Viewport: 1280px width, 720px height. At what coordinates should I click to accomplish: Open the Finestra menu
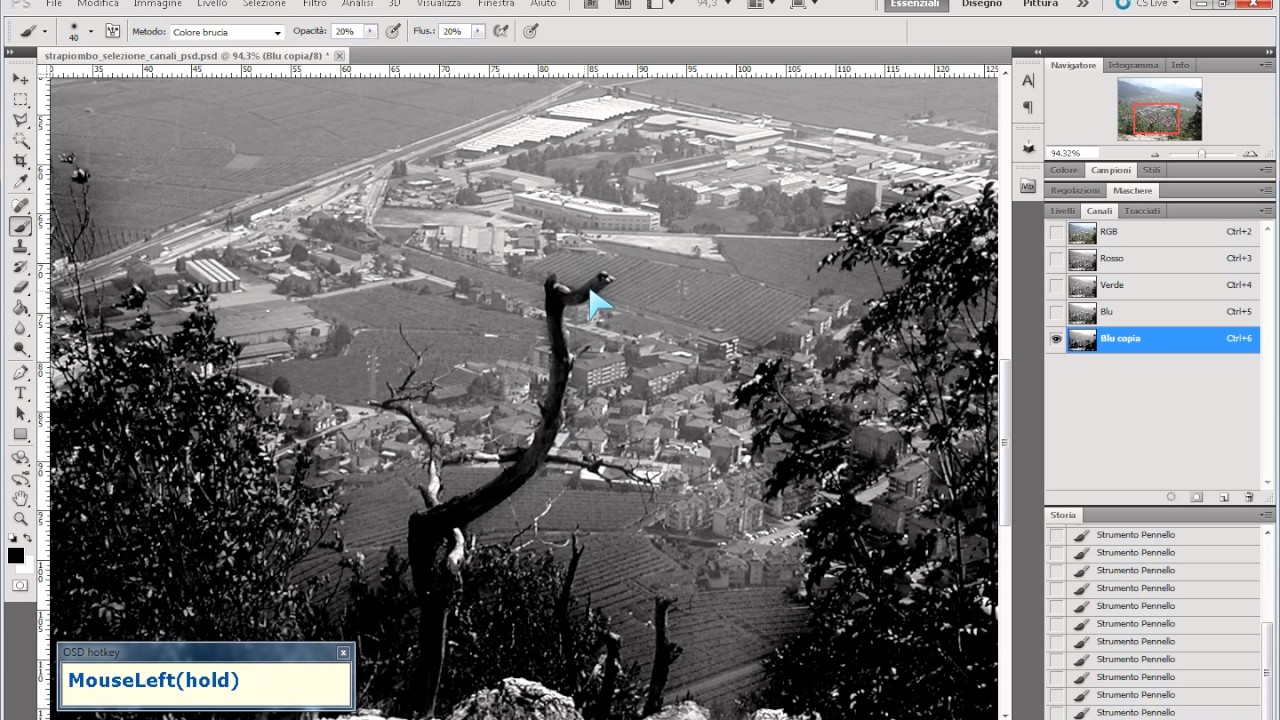pyautogui.click(x=496, y=4)
